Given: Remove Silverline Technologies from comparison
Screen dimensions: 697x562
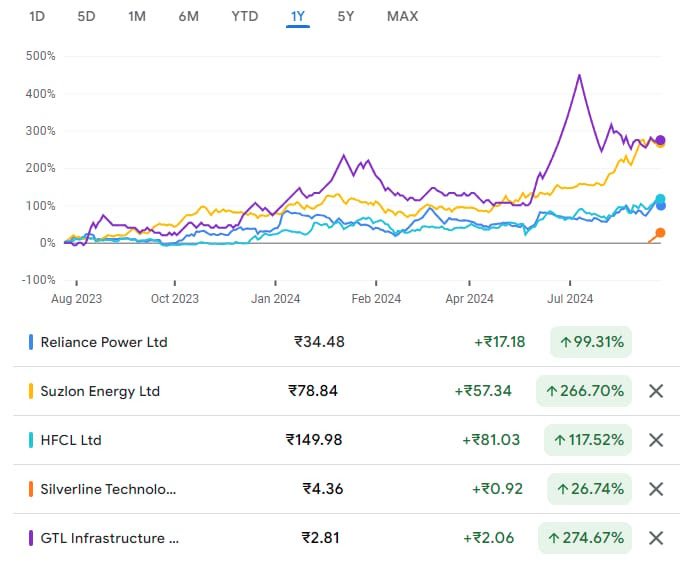Looking at the screenshot, I should click(x=656, y=489).
